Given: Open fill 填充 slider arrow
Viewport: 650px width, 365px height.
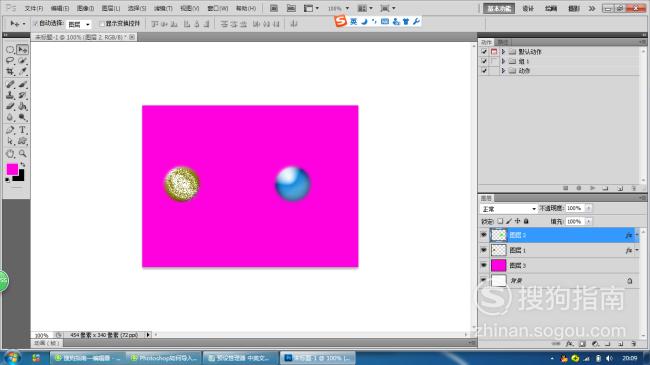Looking at the screenshot, I should 589,221.
